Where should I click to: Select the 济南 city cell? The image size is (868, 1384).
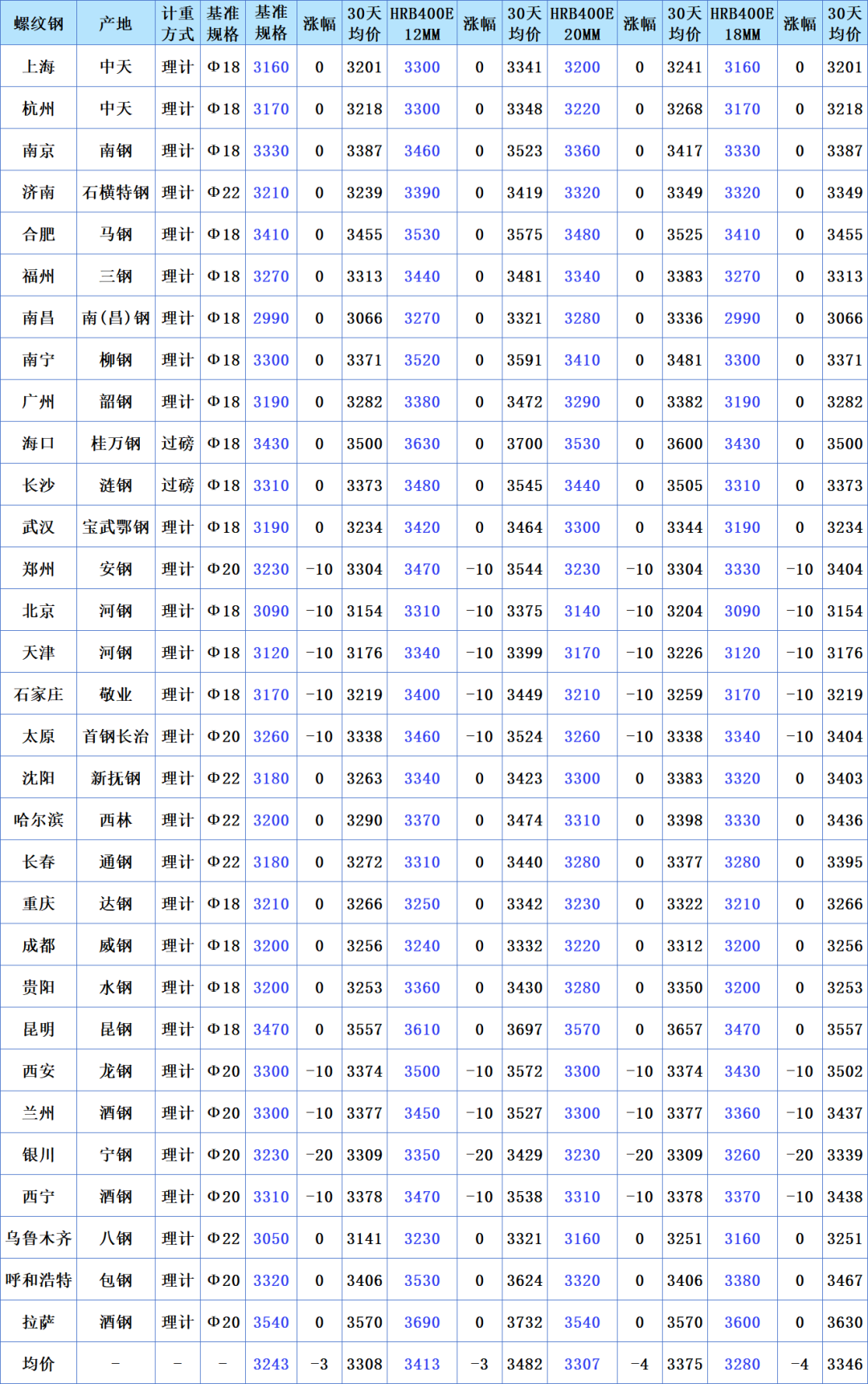pos(39,192)
